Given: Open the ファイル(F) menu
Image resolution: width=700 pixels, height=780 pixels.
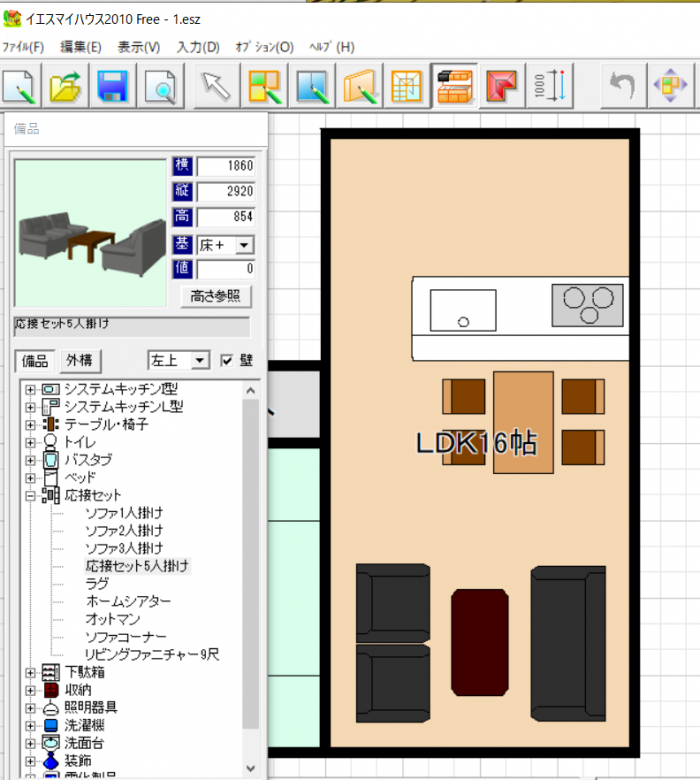Looking at the screenshot, I should [23, 47].
